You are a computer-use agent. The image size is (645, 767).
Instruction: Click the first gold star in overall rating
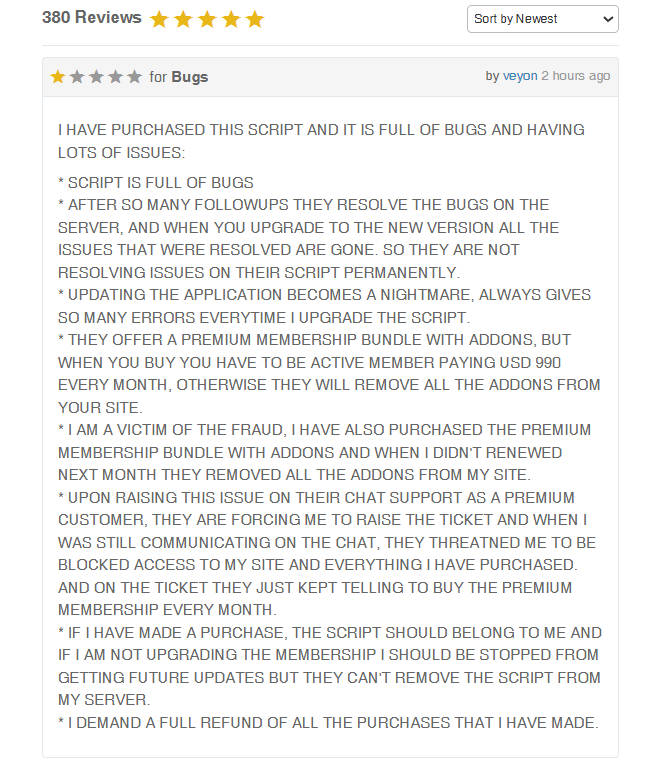(159, 19)
